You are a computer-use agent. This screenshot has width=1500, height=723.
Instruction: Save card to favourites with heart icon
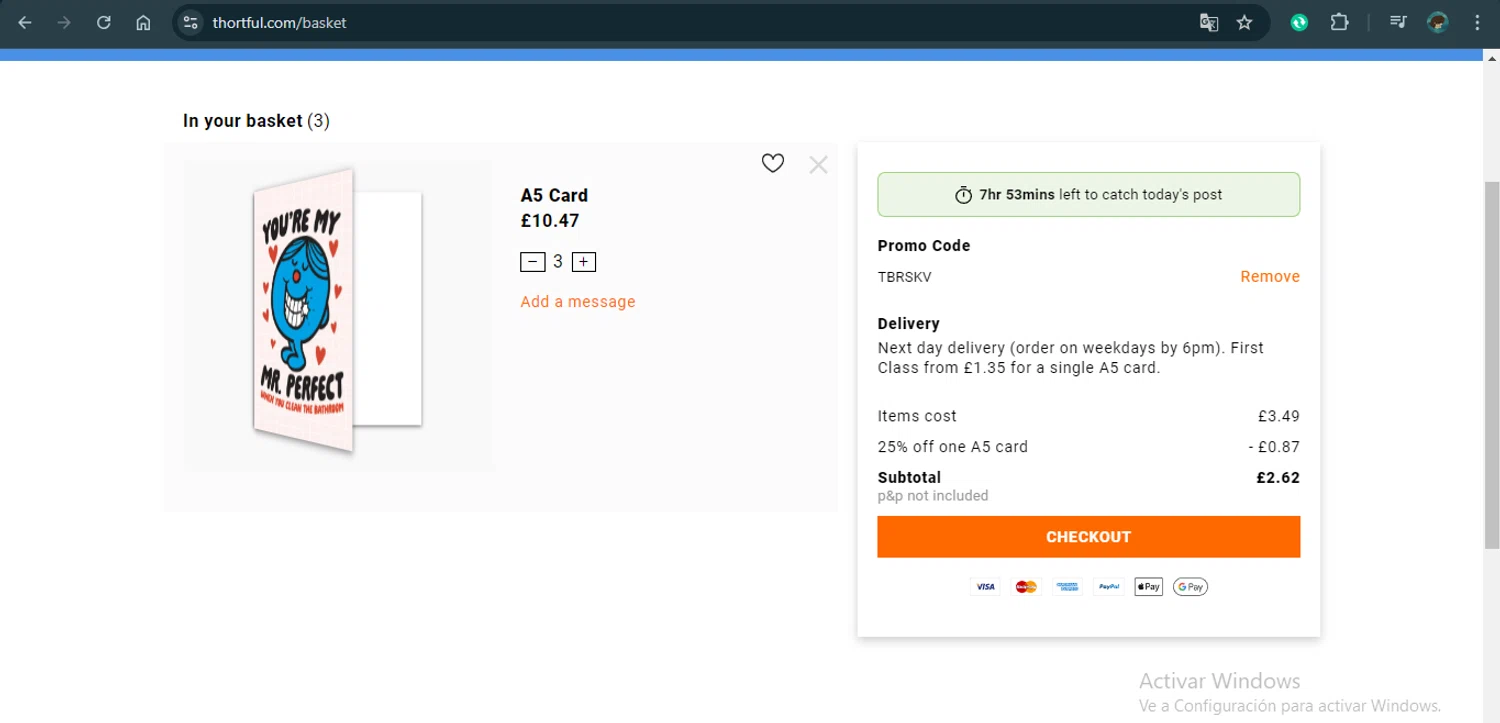(773, 163)
